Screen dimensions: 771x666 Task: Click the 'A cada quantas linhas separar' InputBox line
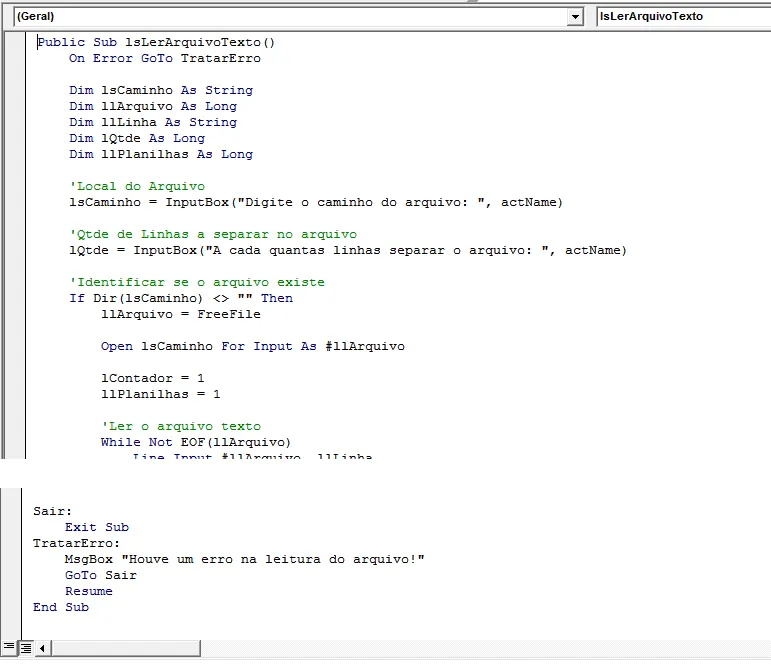point(348,250)
